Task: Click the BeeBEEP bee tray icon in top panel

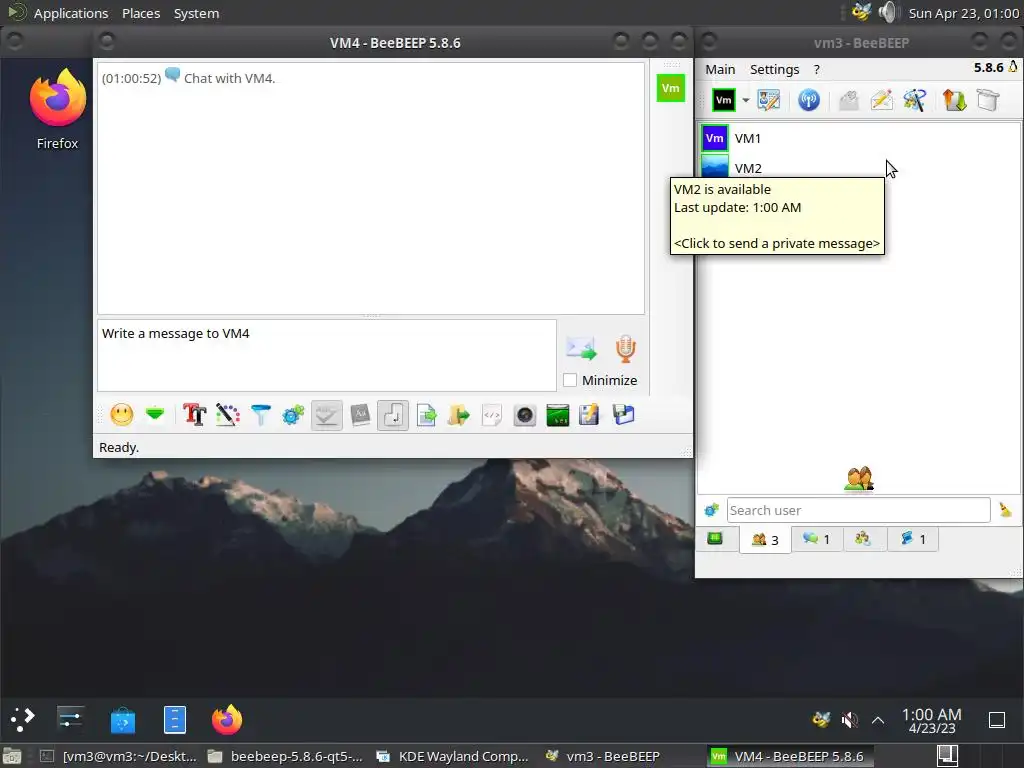Action: point(861,12)
